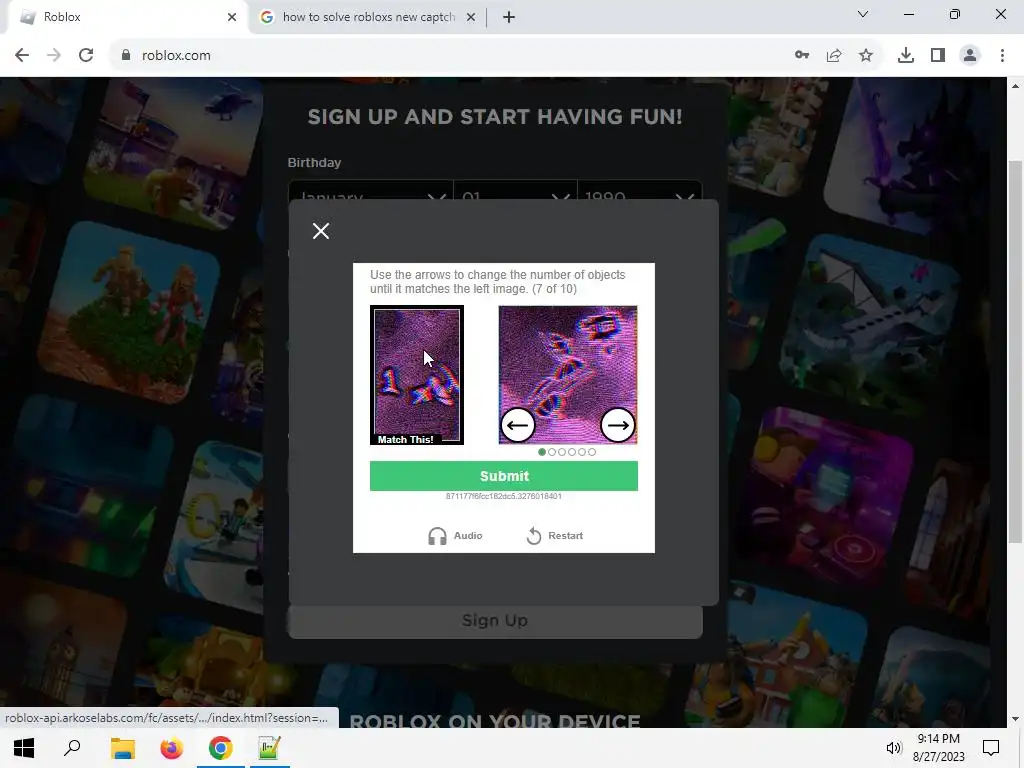The height and width of the screenshot is (768, 1024).
Task: Toggle Chrome side panel
Action: coord(938,56)
